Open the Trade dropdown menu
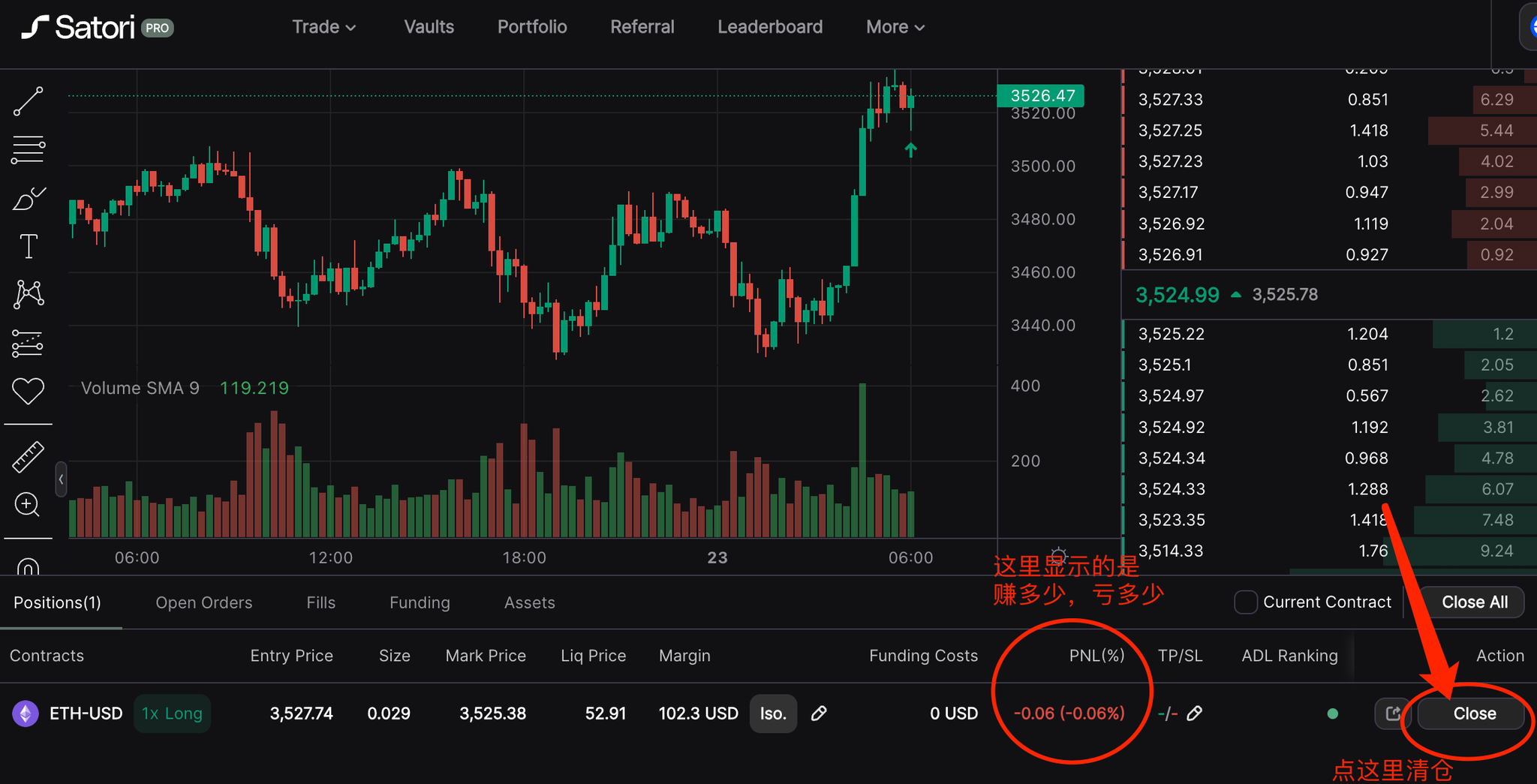1537x784 pixels. (323, 27)
